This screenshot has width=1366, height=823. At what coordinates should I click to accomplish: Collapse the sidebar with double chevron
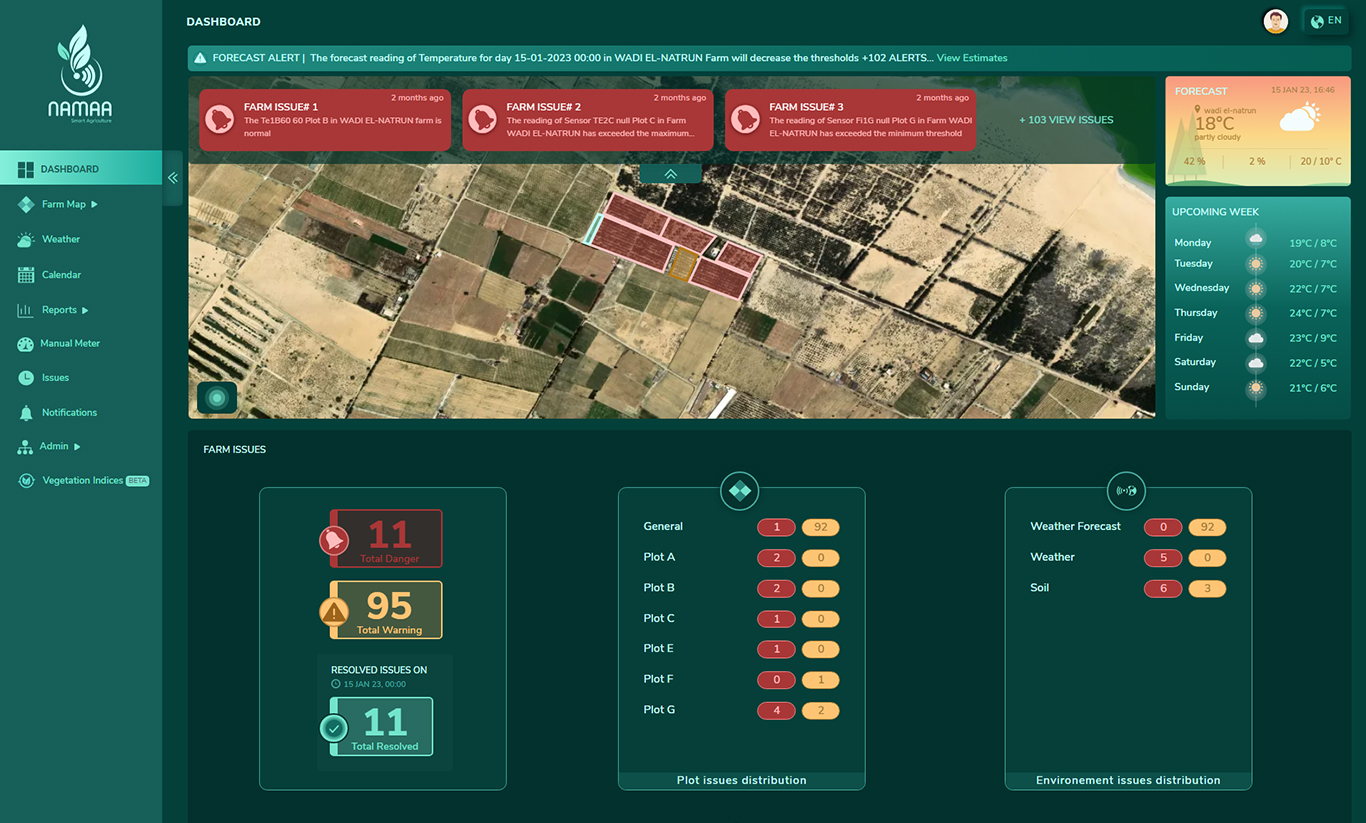coord(173,178)
